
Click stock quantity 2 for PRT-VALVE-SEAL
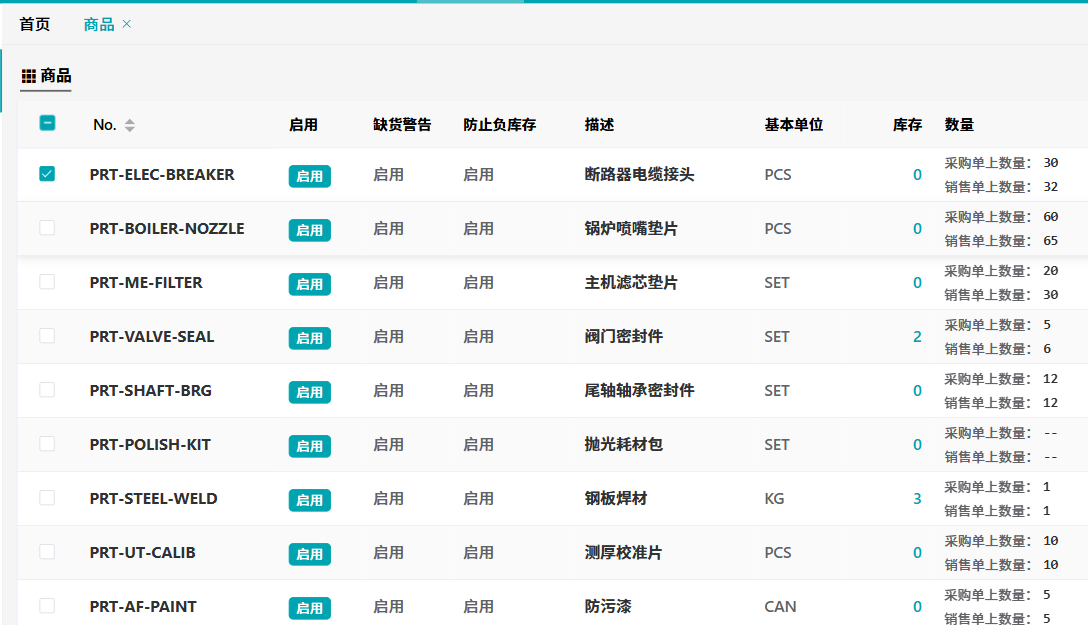point(917,337)
